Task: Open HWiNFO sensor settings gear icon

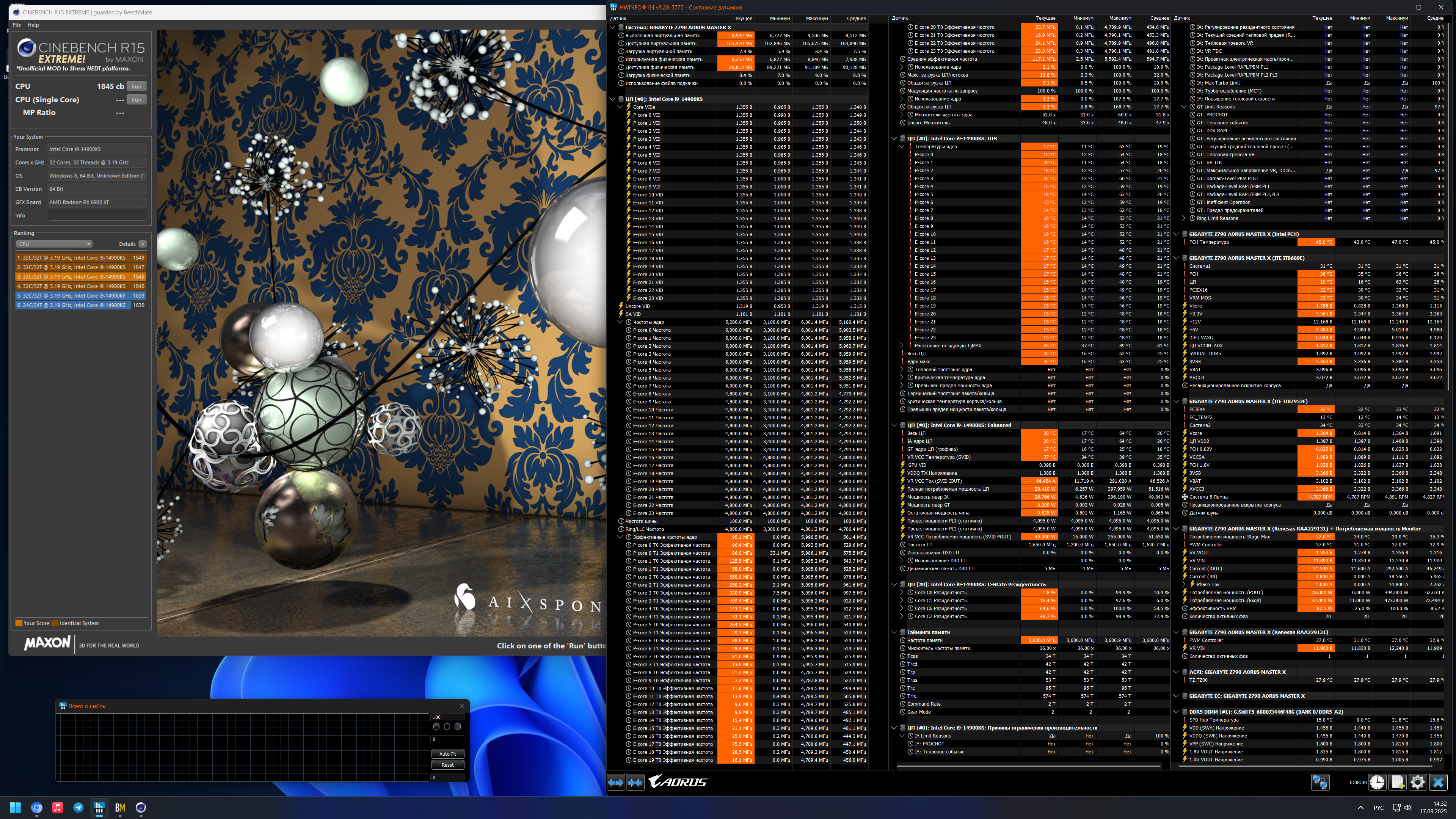Action: click(1418, 782)
